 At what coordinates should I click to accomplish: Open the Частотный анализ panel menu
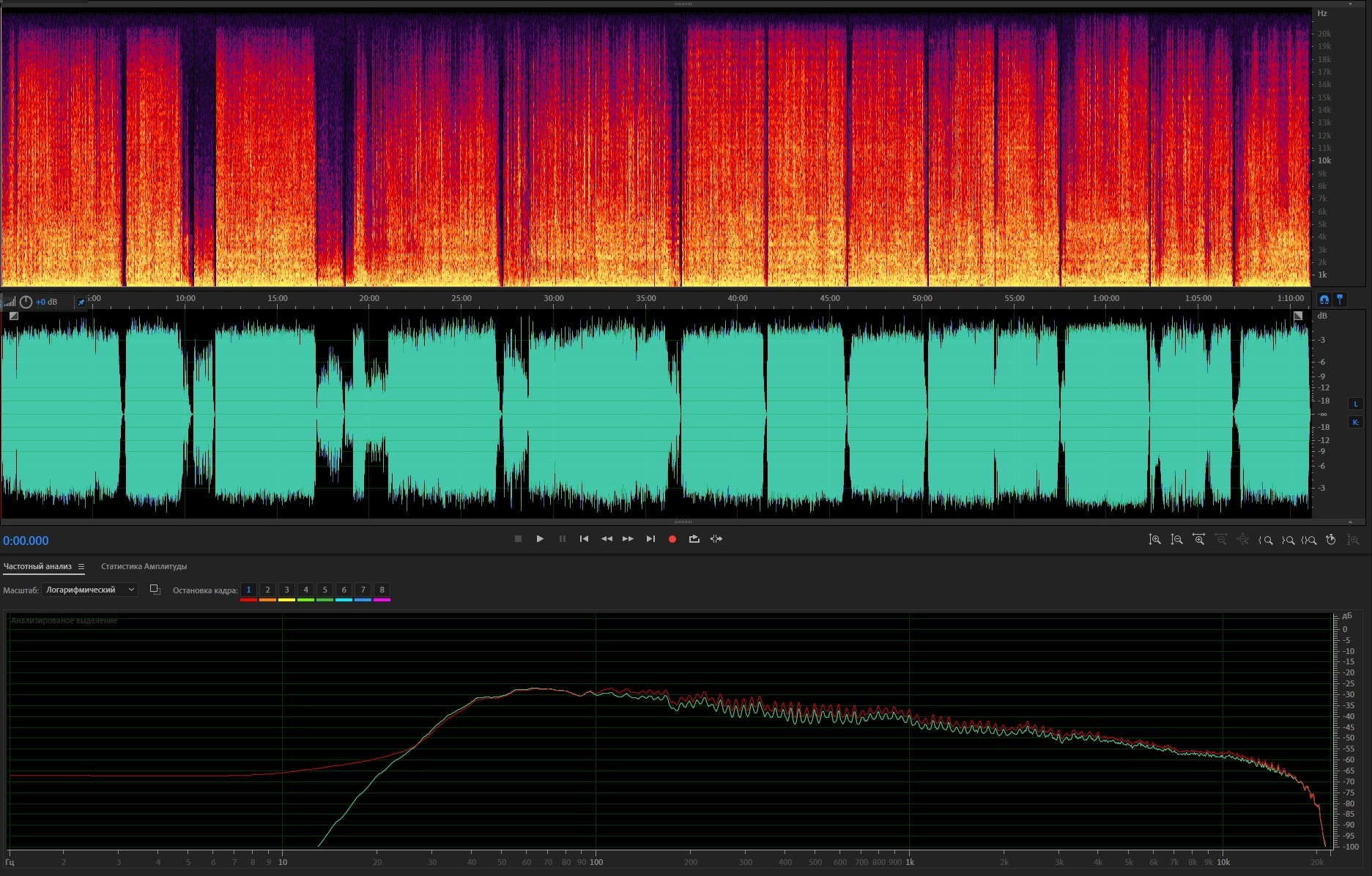[81, 566]
